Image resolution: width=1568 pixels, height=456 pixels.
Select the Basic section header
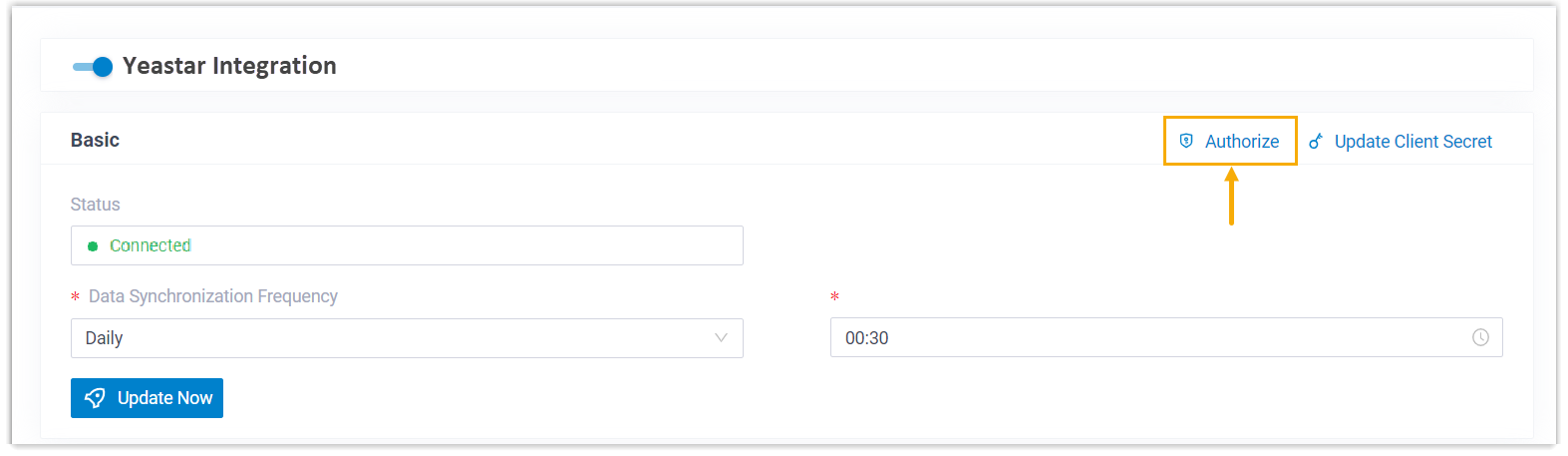pyautogui.click(x=95, y=141)
